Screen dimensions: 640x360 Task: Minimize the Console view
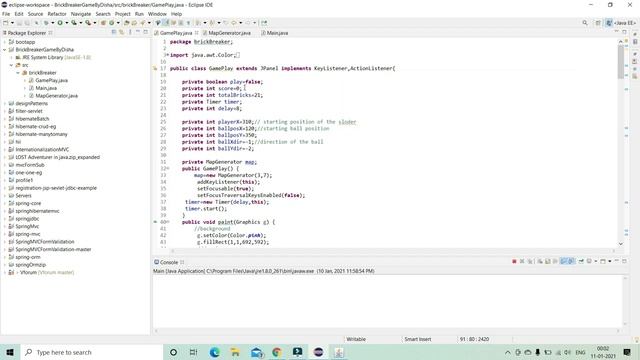[x=617, y=261]
